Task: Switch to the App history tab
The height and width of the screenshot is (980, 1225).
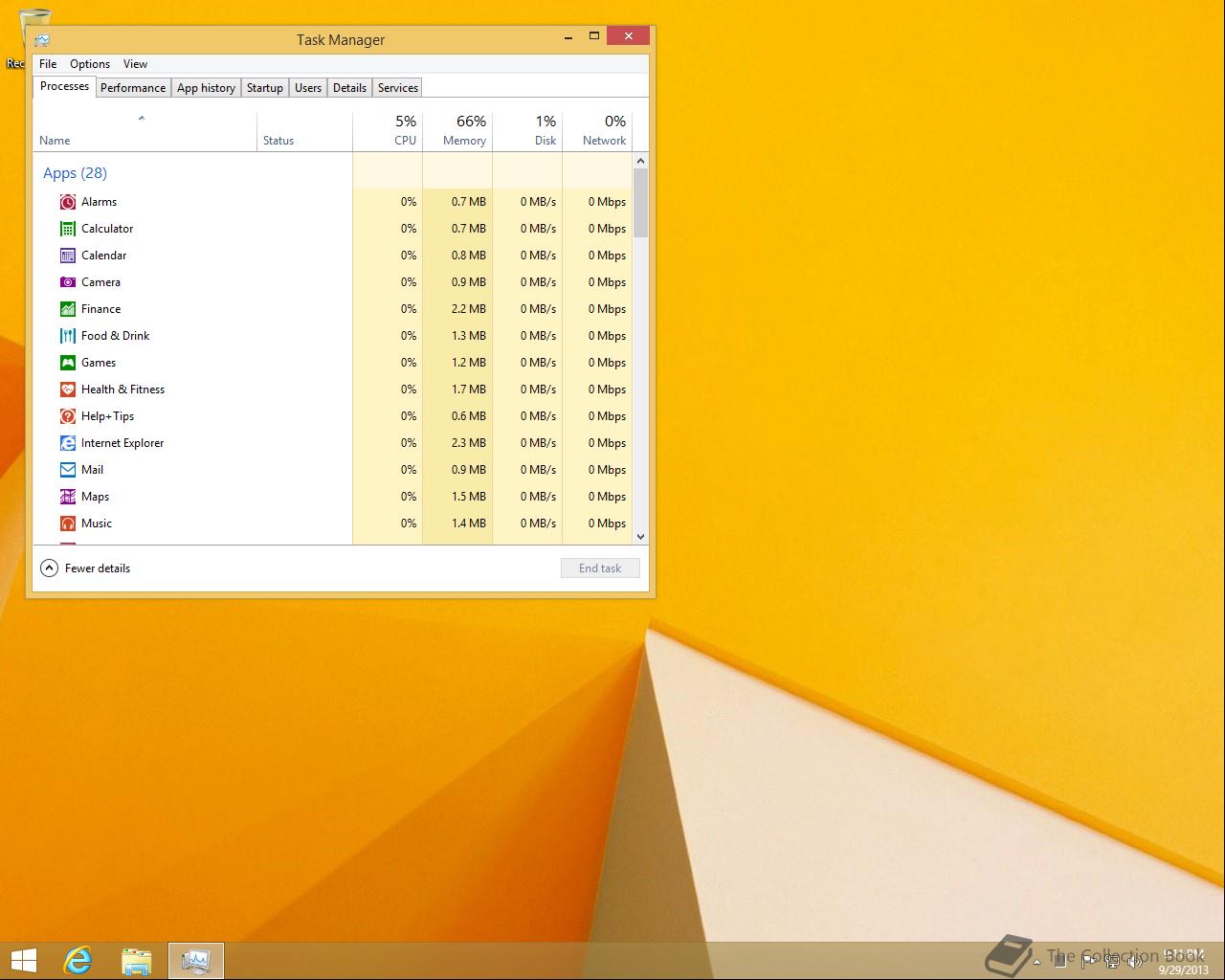Action: (x=206, y=88)
